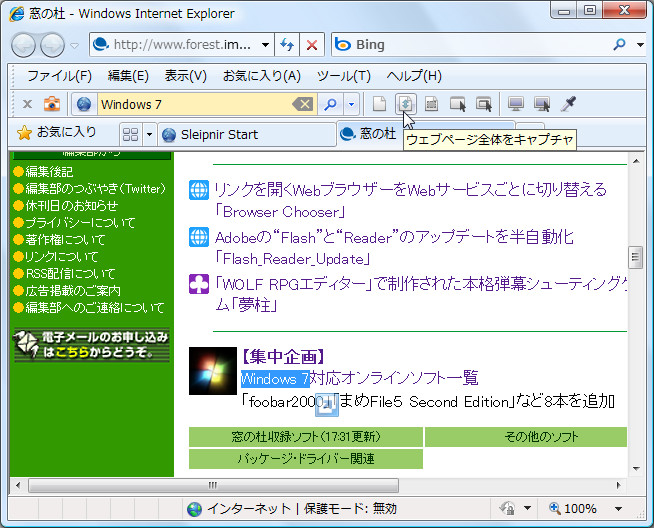This screenshot has width=654, height=528.
Task: Select the その他のソフト tab
Action: 526,437
